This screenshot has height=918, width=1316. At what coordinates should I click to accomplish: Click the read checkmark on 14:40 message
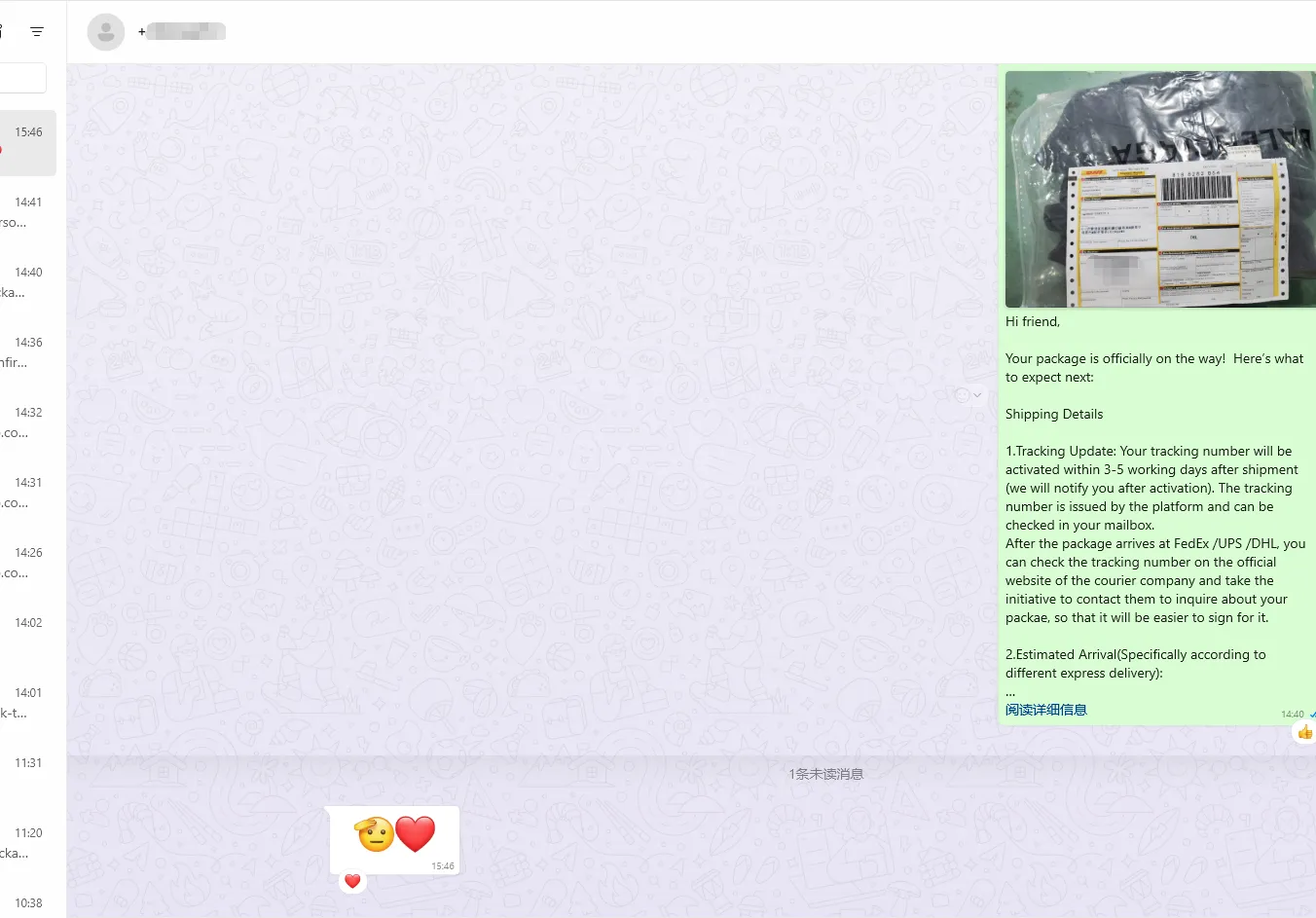(x=1311, y=715)
